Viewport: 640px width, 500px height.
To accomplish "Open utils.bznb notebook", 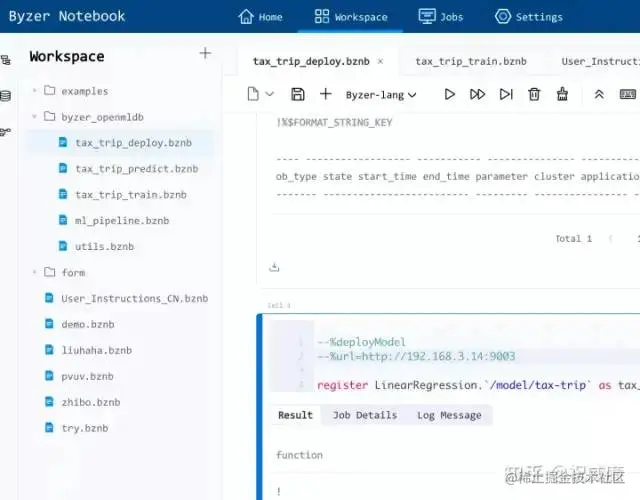I will 104,247.
